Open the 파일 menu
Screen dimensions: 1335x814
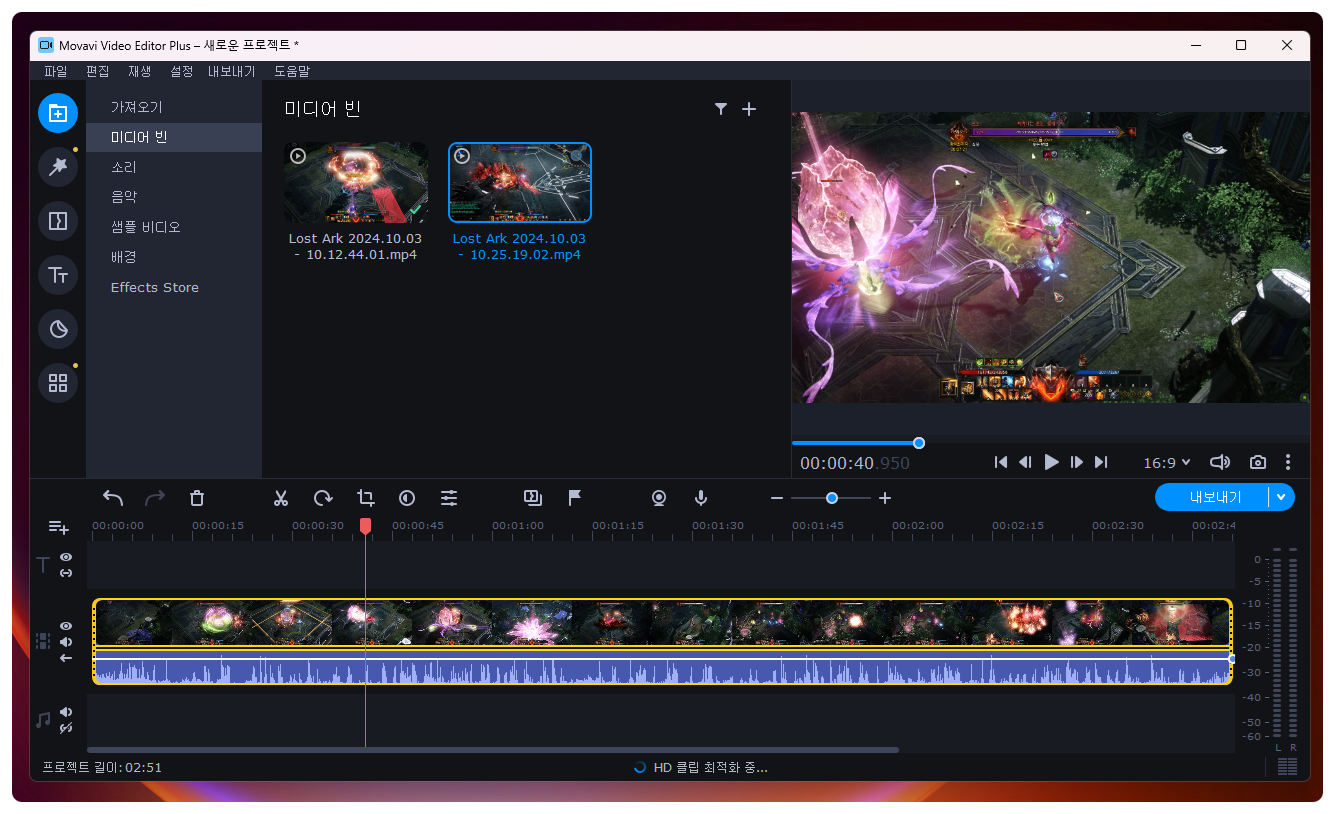(x=56, y=71)
